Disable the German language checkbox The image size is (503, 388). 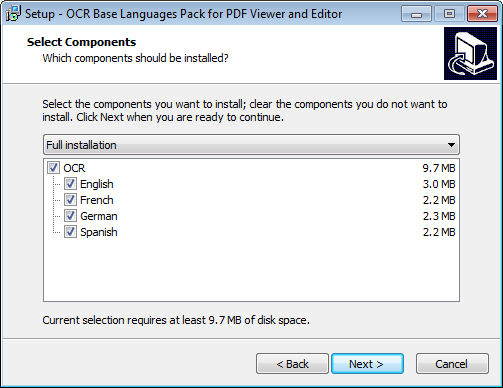point(70,216)
